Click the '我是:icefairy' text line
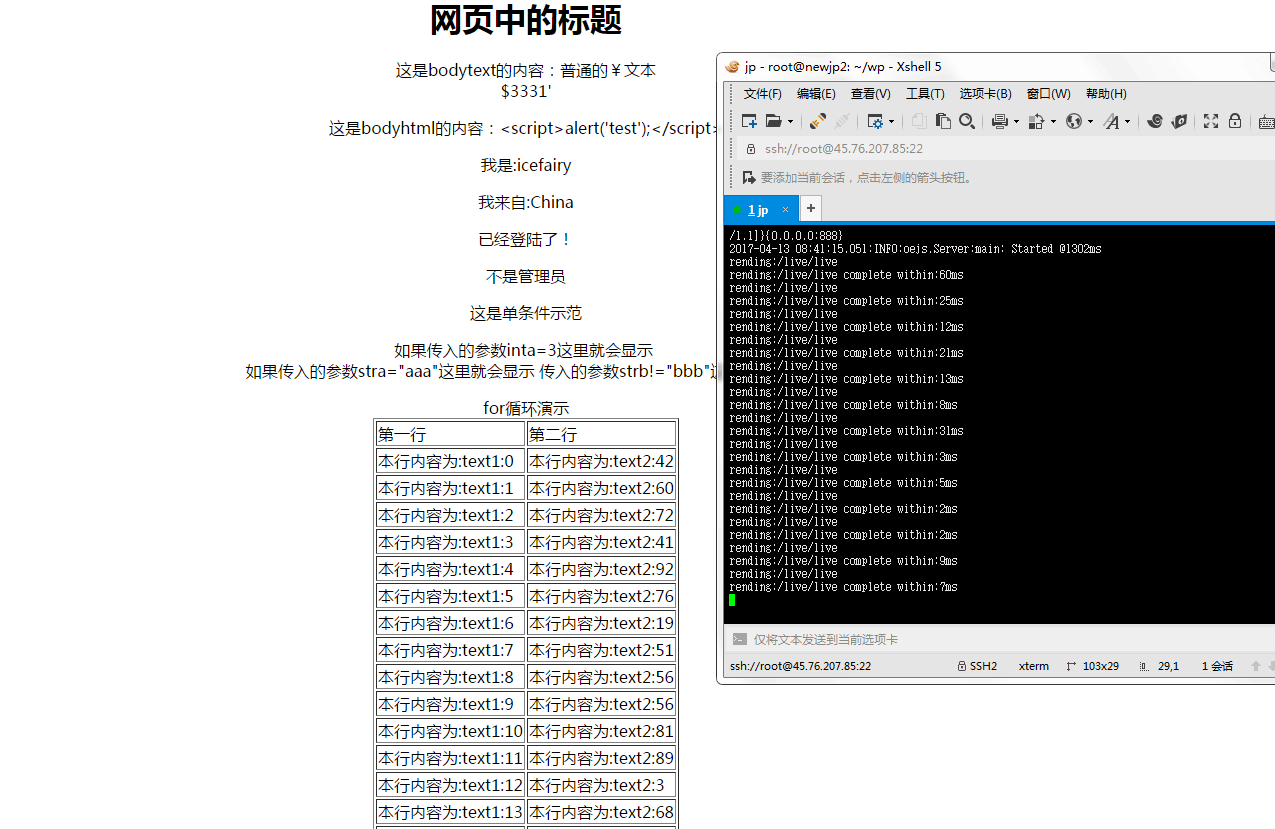Image resolution: width=1275 pixels, height=829 pixels. click(526, 165)
